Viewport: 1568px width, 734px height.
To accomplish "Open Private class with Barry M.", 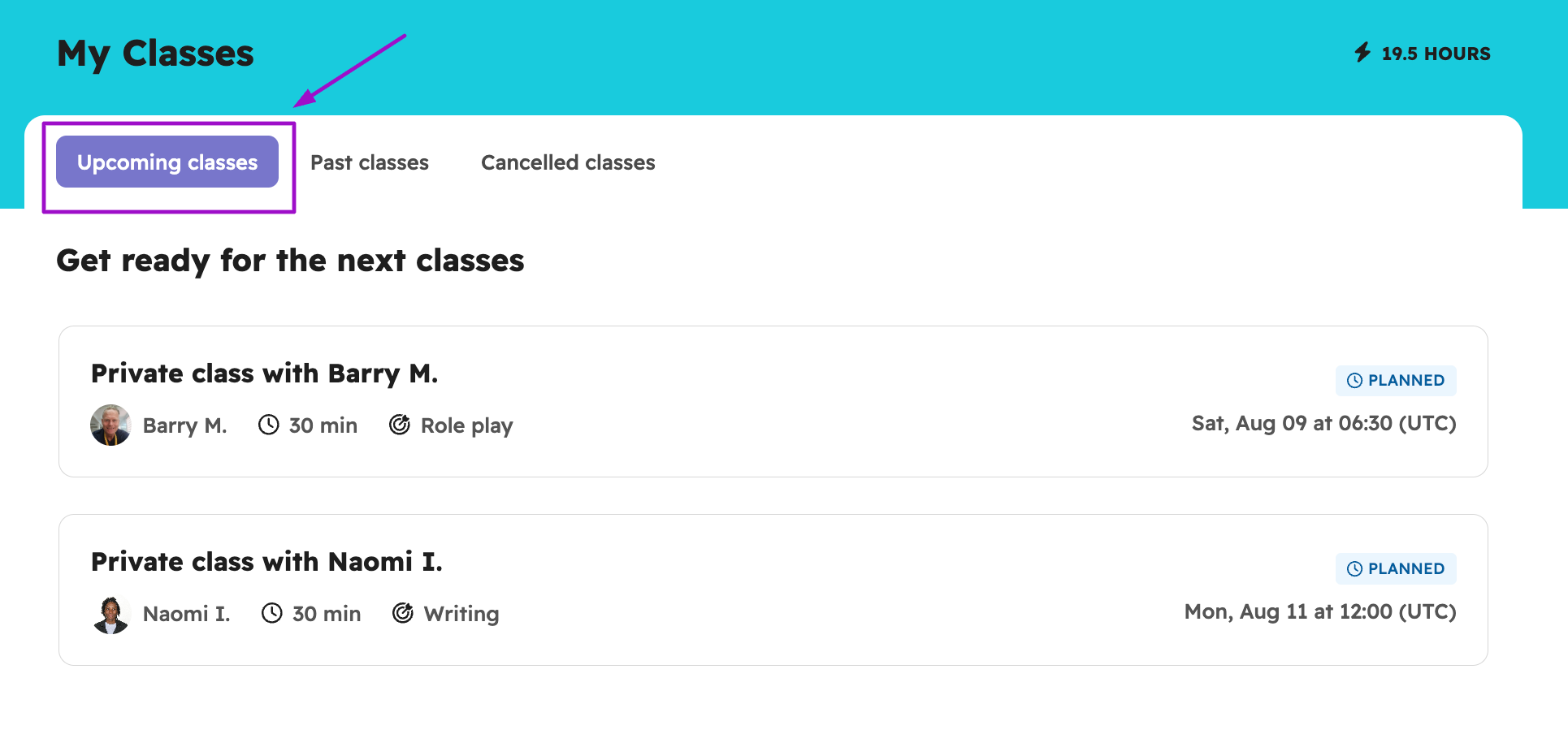I will (265, 373).
